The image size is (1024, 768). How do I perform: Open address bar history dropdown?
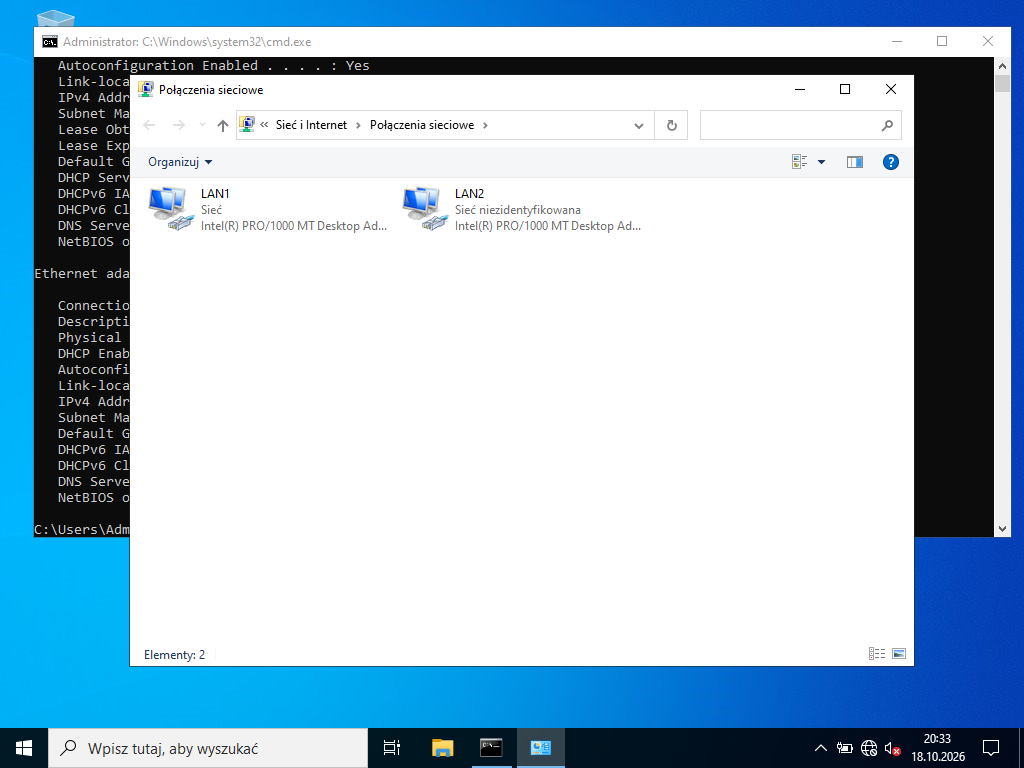(639, 125)
